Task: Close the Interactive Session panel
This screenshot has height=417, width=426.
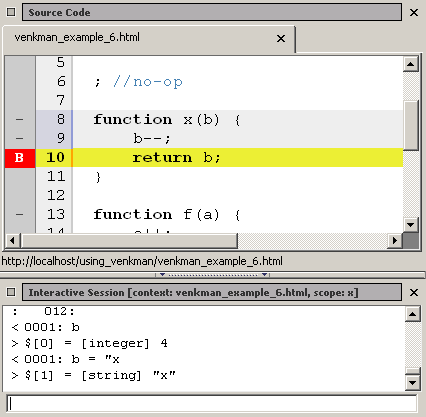Action: pos(414,293)
